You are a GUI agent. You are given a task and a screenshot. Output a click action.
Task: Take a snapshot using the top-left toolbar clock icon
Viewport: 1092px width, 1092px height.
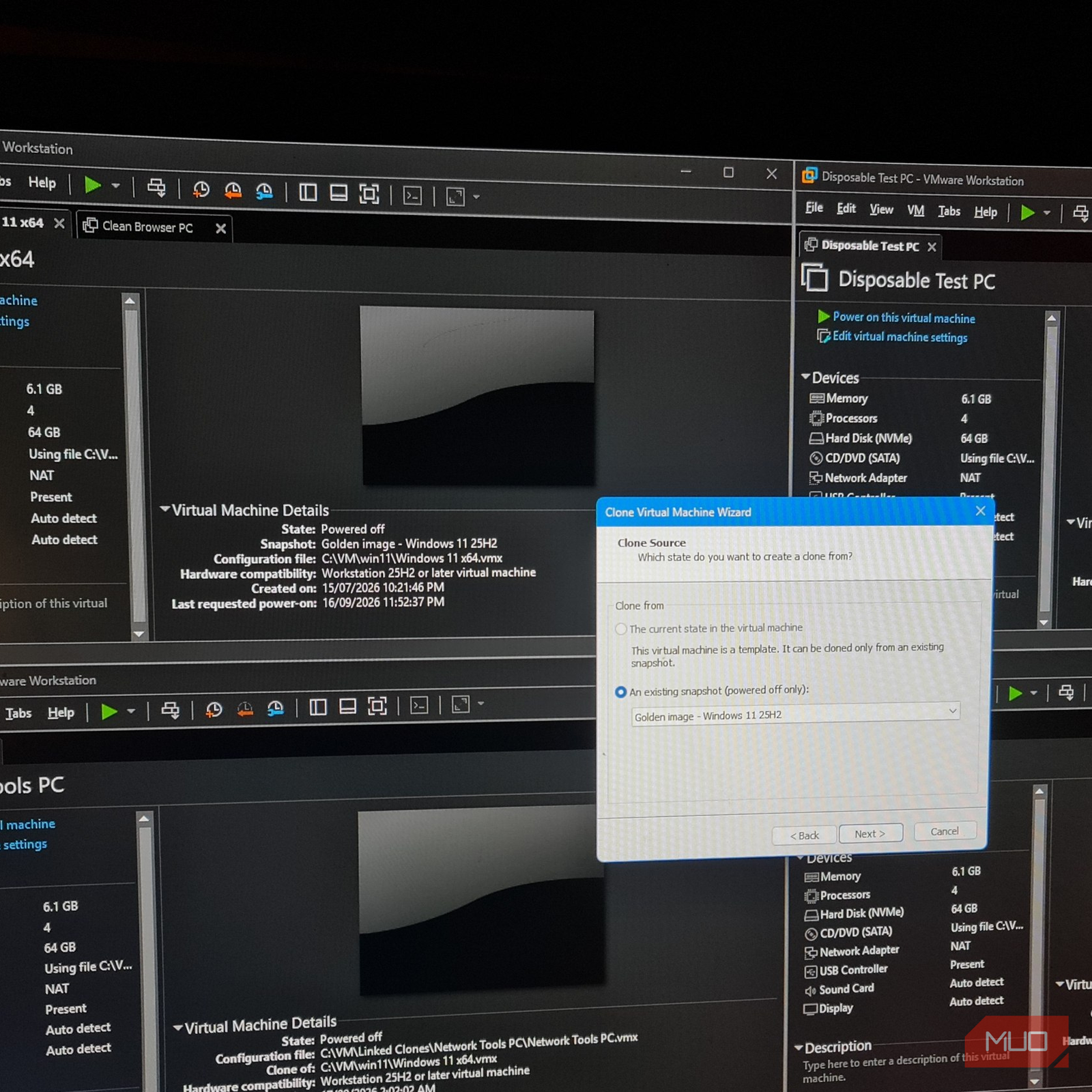point(201,189)
